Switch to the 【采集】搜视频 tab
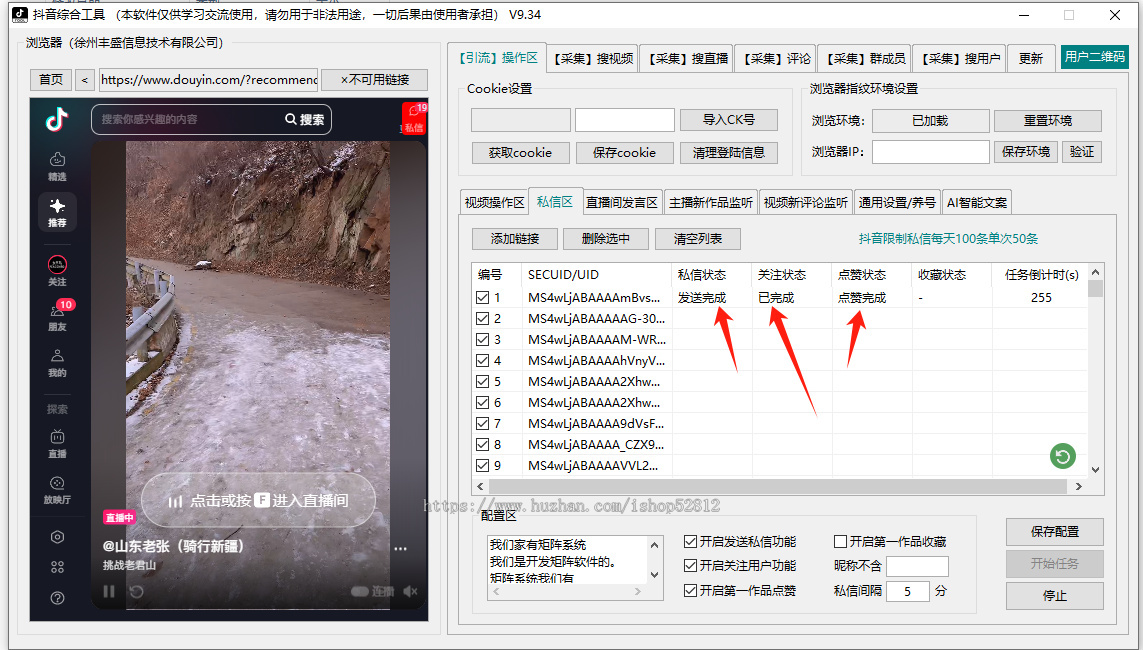The image size is (1143, 650). tap(593, 58)
